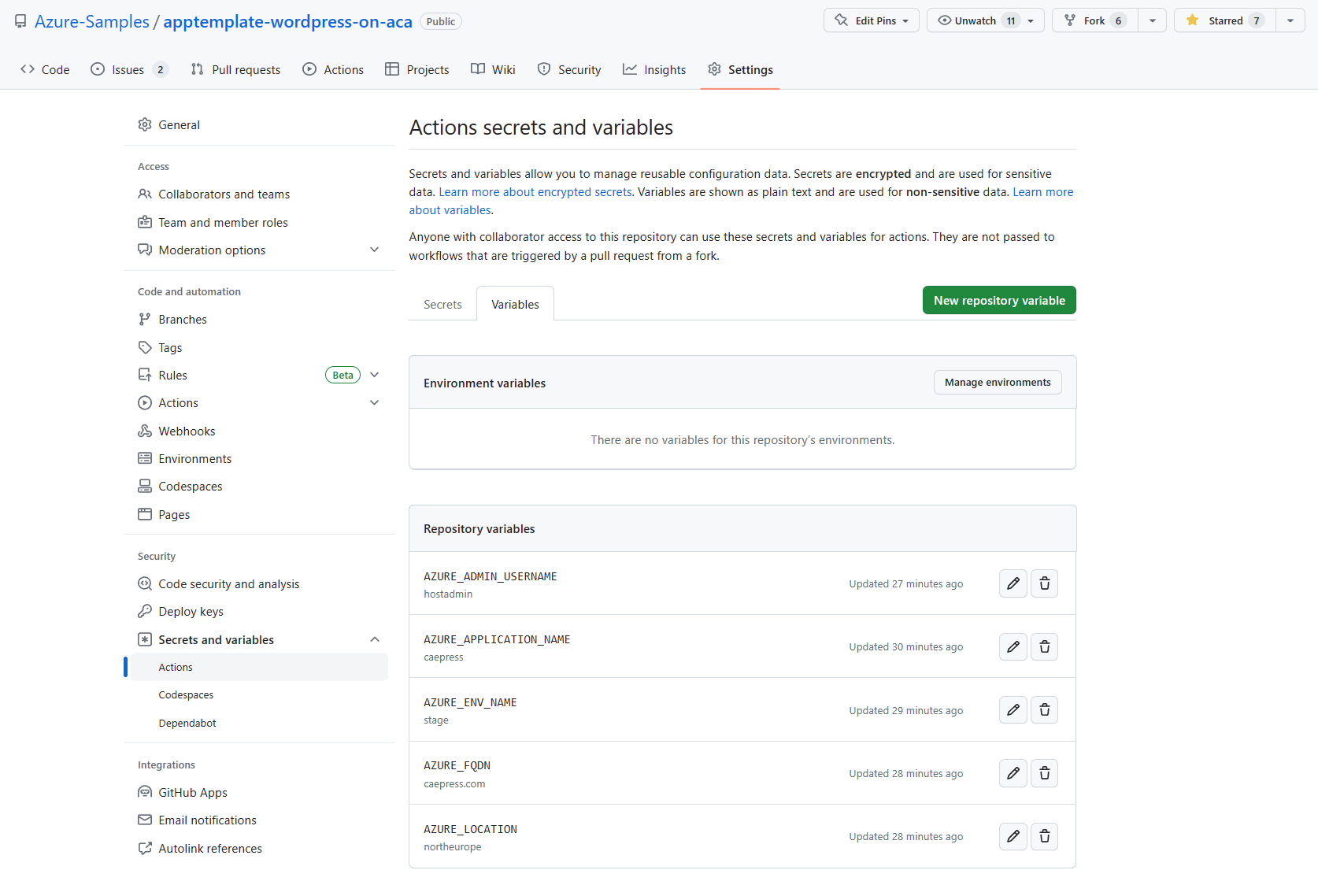Click the Beta badge next to Rules

[x=342, y=375]
